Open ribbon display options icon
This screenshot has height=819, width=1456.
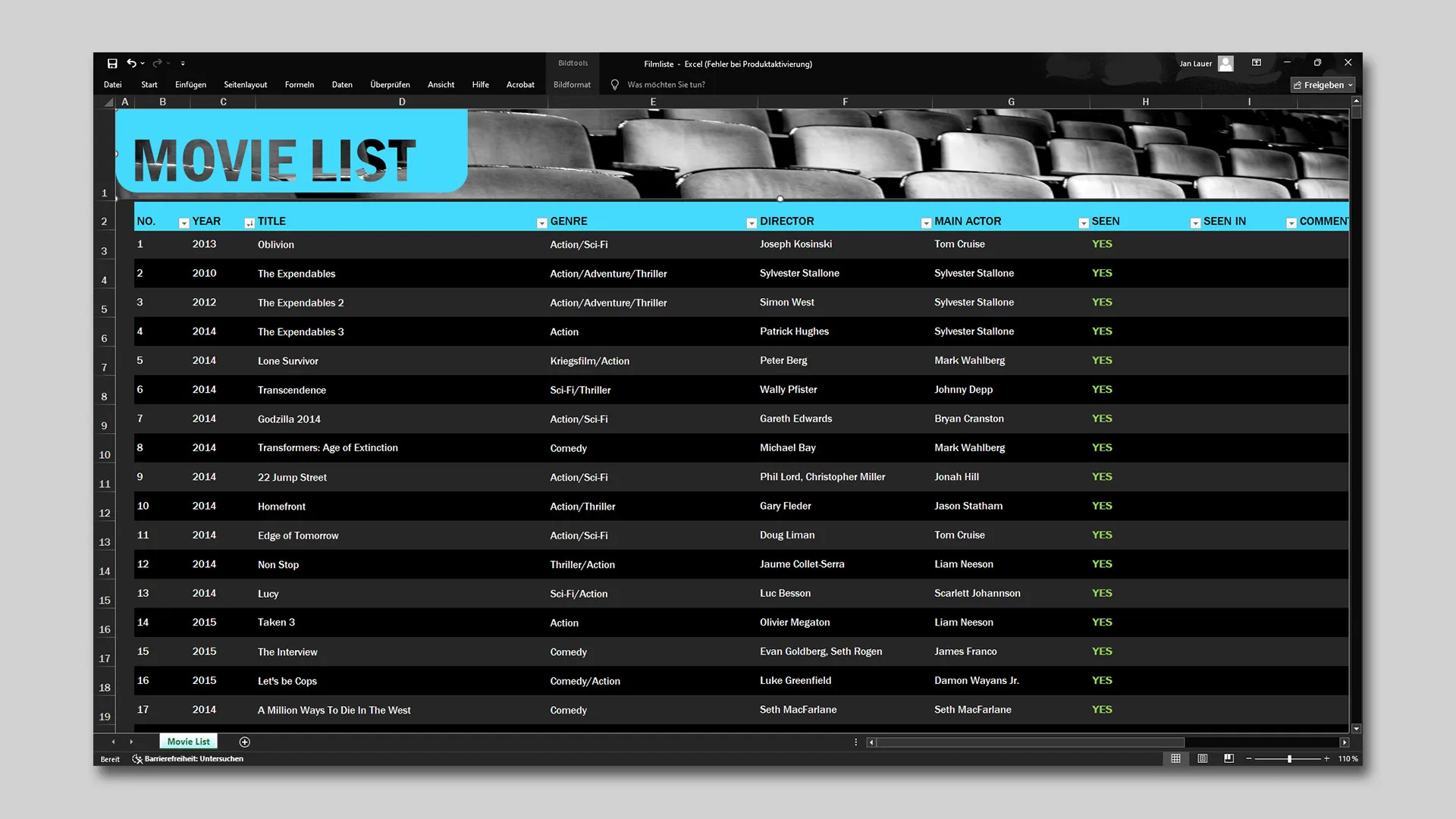click(1257, 63)
